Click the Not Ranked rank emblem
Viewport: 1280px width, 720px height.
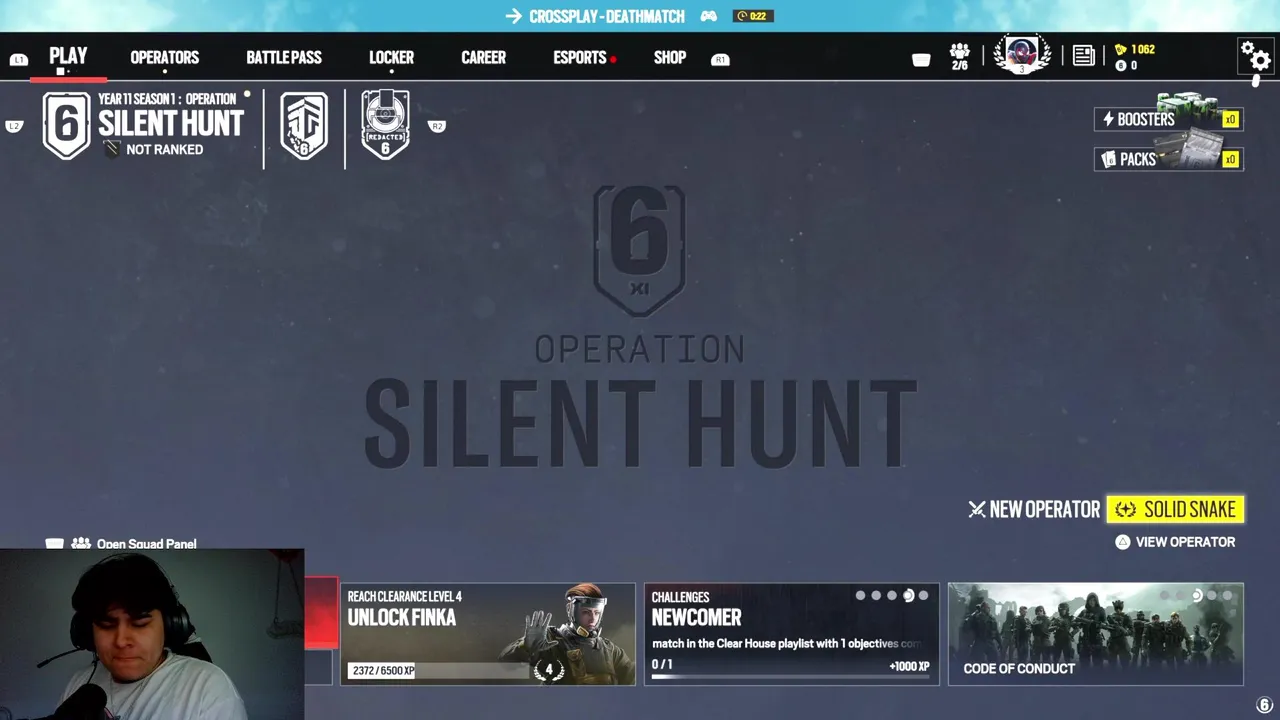tap(112, 149)
